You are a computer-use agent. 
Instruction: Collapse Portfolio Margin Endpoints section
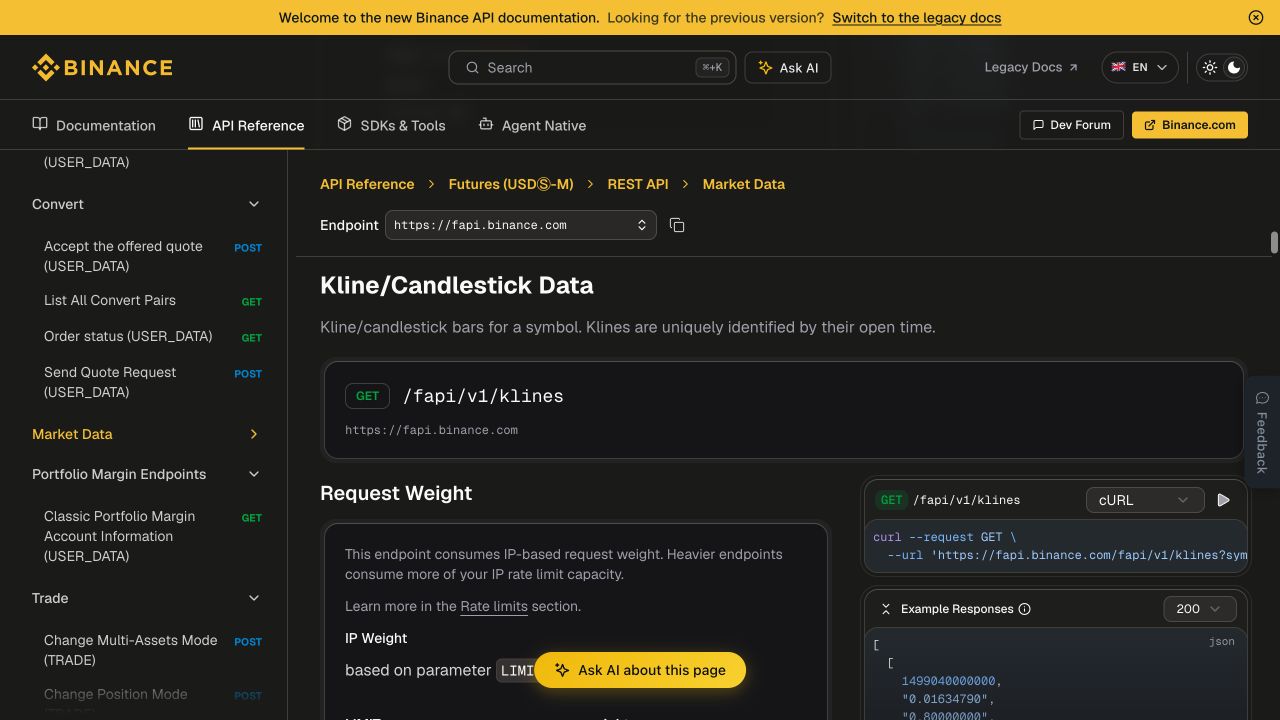147,474
